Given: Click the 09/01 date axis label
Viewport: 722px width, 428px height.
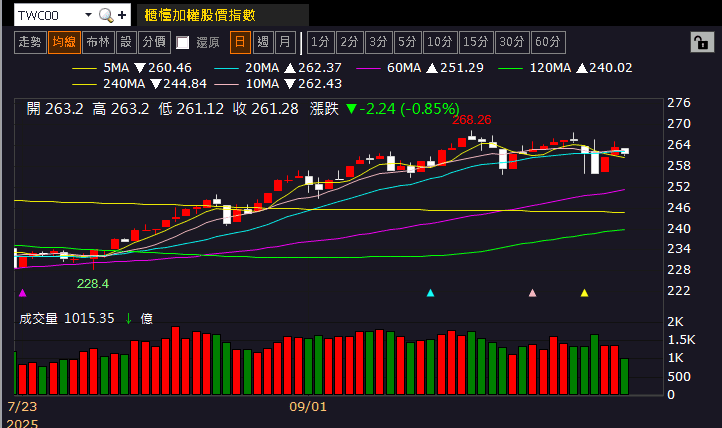Looking at the screenshot, I should (x=308, y=407).
